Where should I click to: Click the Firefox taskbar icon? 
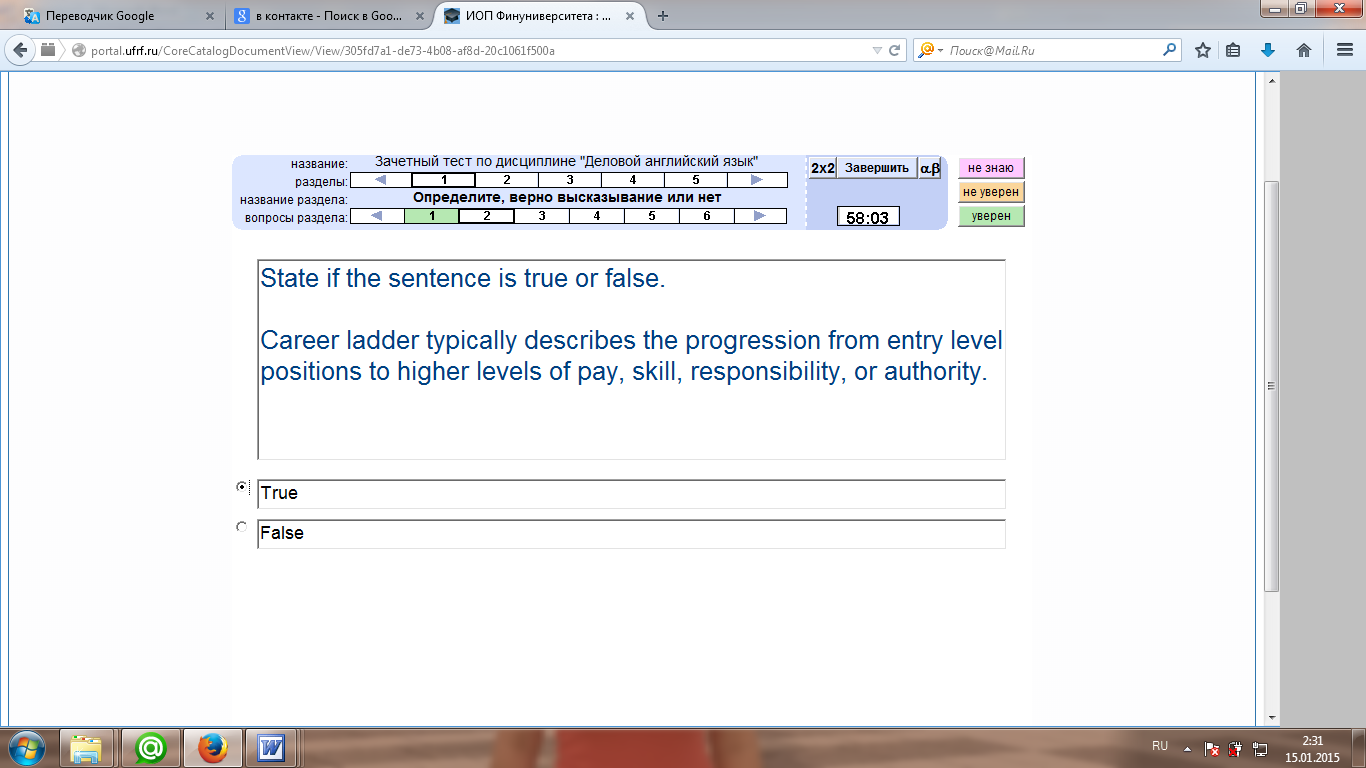211,747
